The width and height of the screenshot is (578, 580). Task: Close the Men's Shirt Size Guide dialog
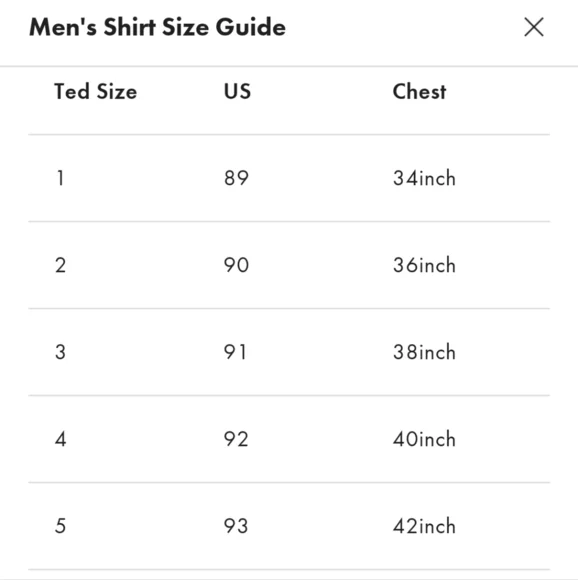tap(534, 27)
